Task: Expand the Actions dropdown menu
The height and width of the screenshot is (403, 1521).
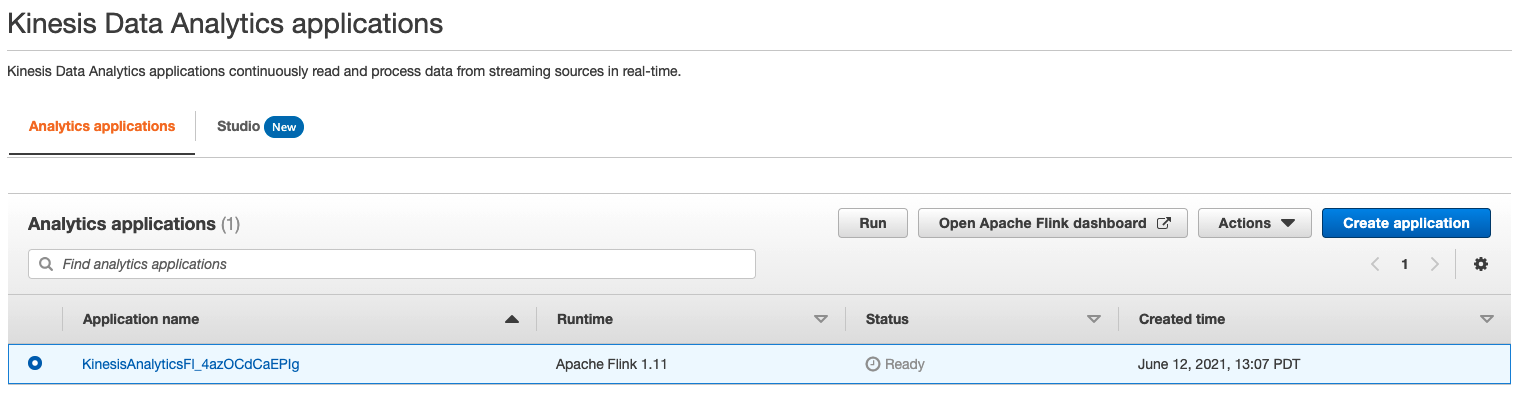Action: (1254, 223)
